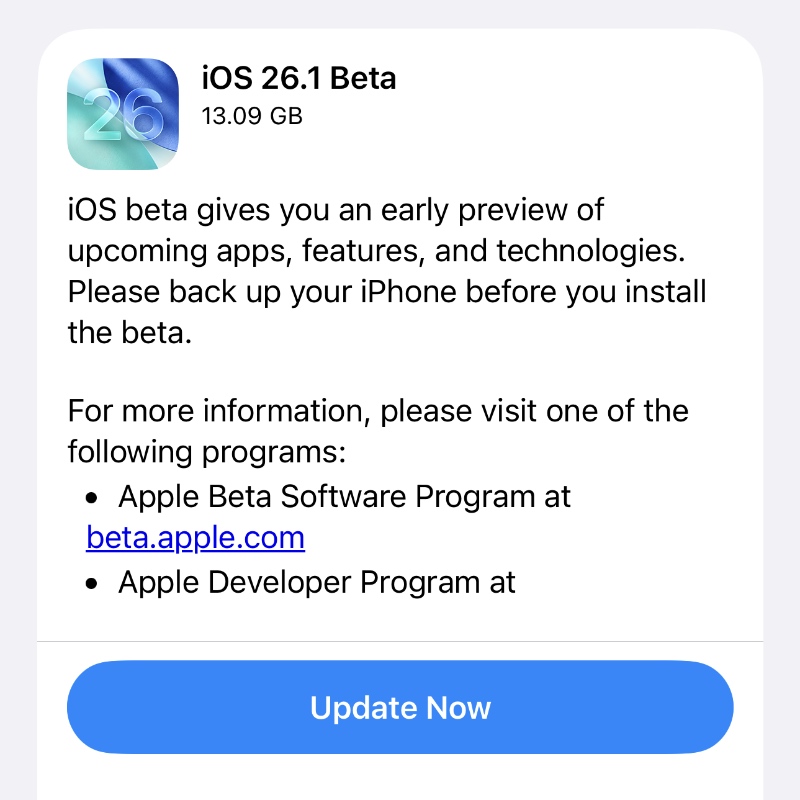The height and width of the screenshot is (800, 800).
Task: Click the bullet before Apple Beta Software Program
Action: (x=92, y=498)
